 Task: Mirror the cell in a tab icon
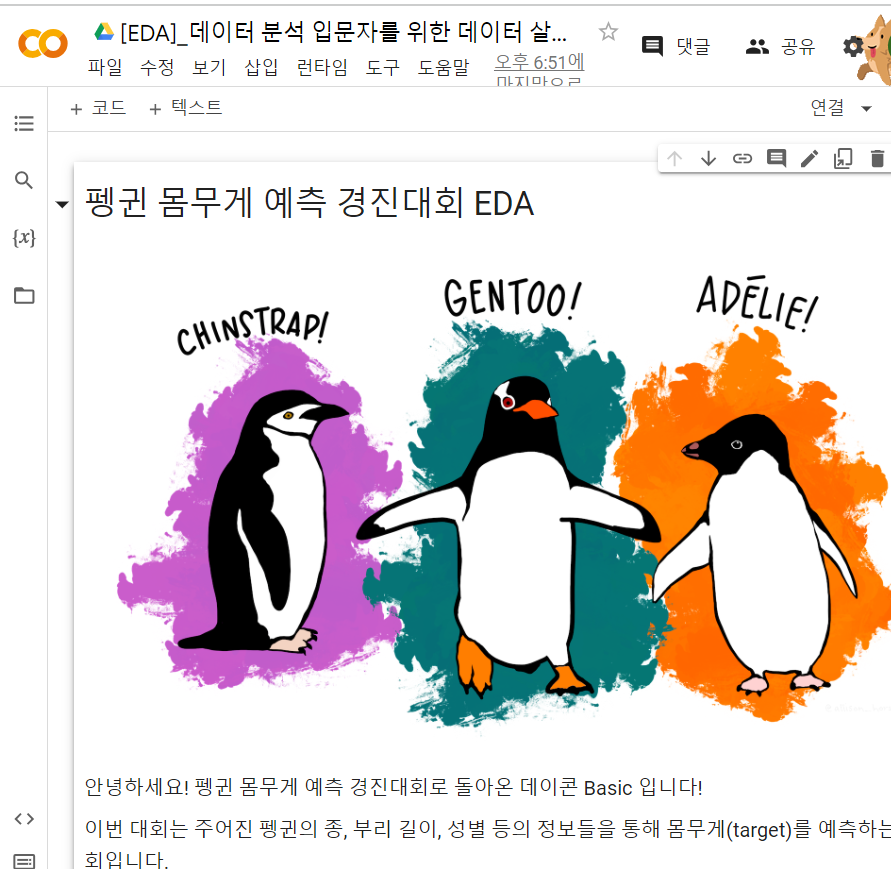843,159
